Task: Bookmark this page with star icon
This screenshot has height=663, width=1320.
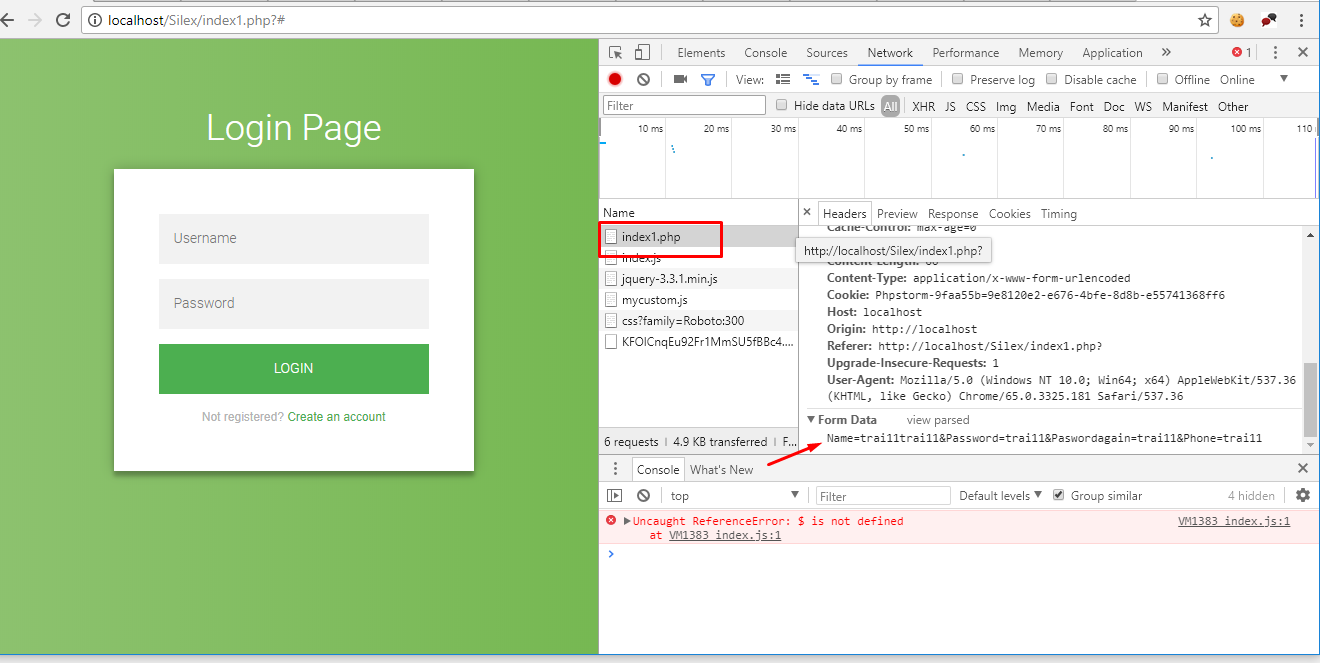Action: click(1205, 20)
